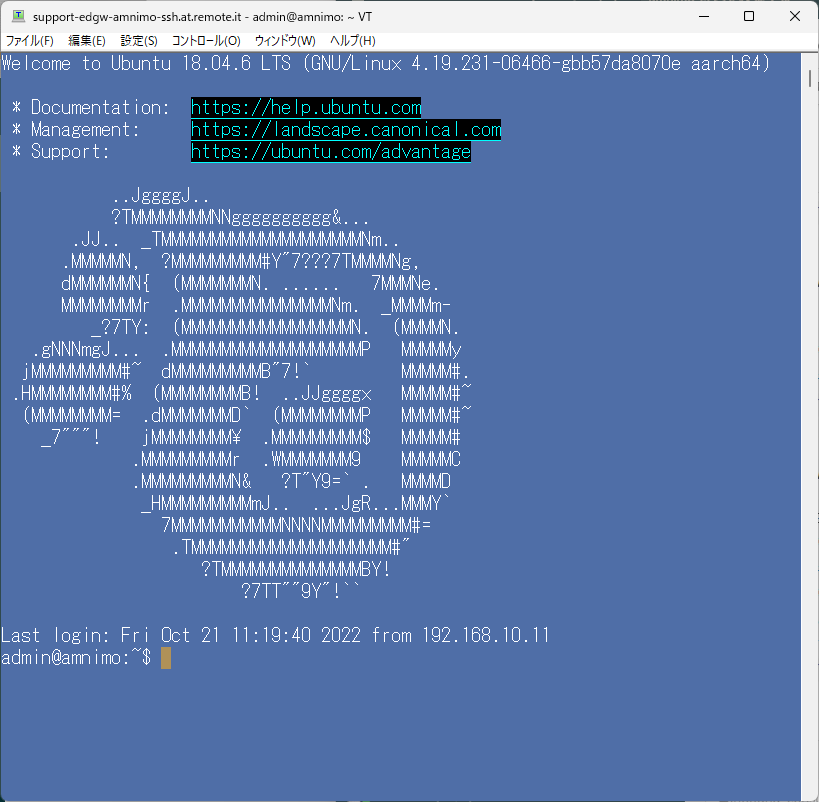Close the terminal window
This screenshot has width=819, height=802.
pos(794,16)
